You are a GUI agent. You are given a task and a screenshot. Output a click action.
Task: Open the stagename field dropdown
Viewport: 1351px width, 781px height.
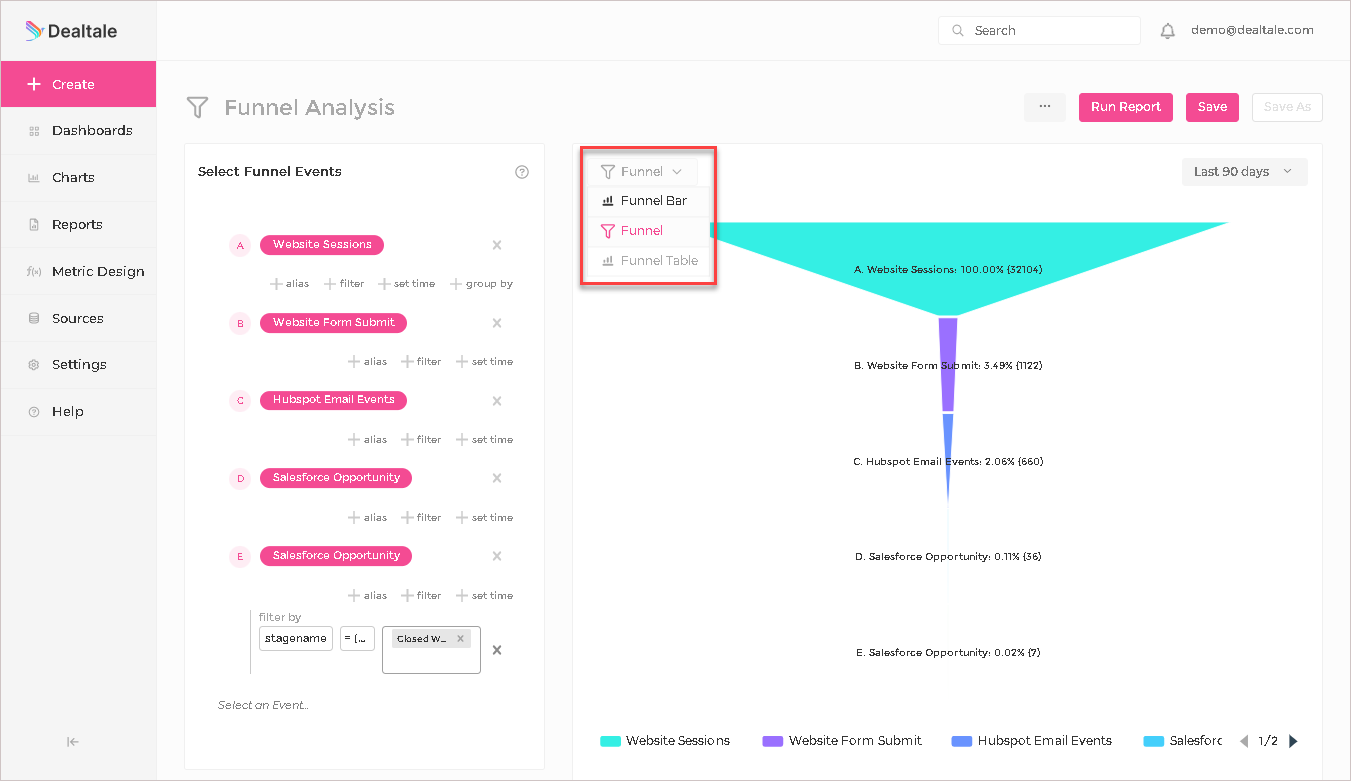pos(296,638)
